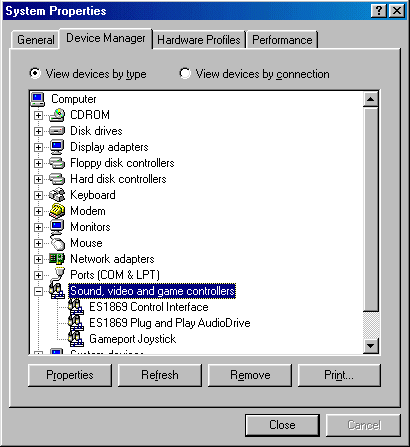Click the Sound, video and game controllers icon
This screenshot has width=410, height=447.
click(57, 291)
